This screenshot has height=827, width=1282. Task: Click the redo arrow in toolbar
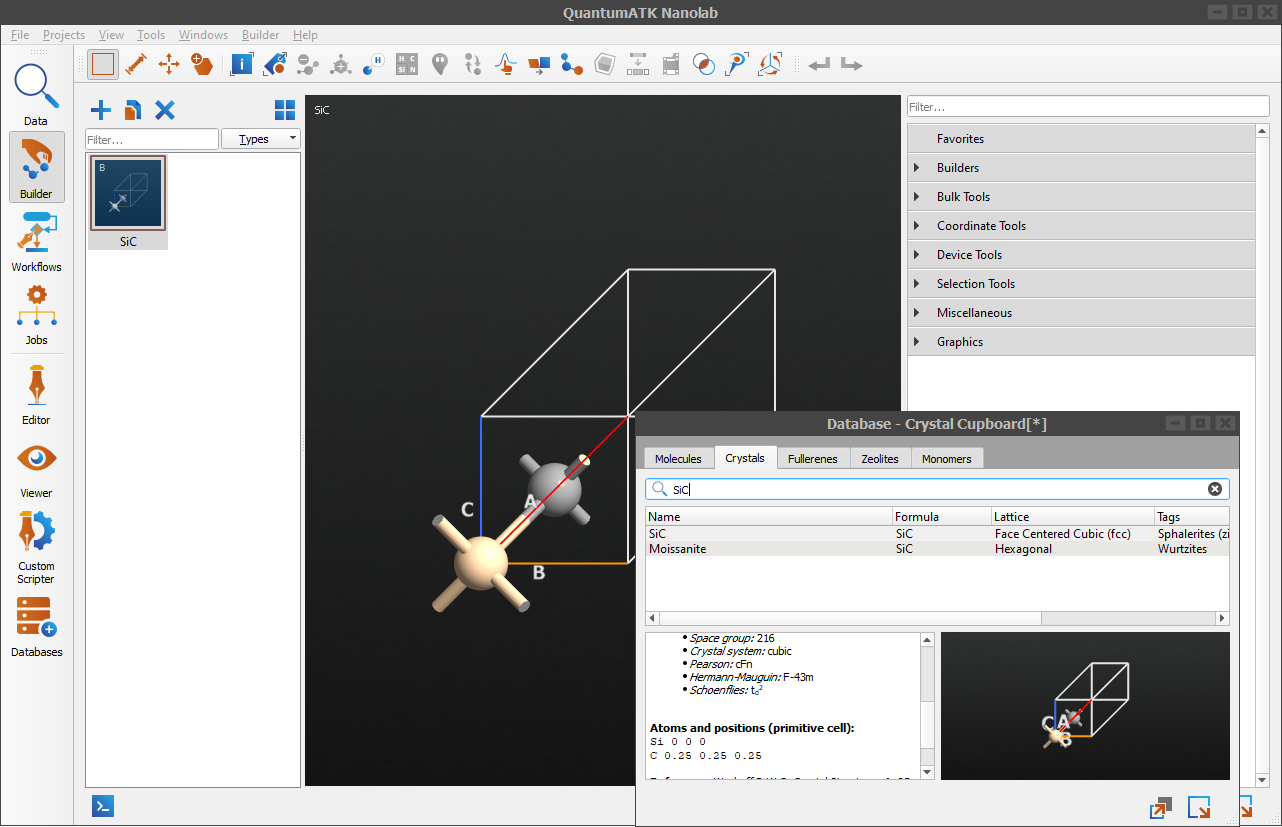tap(852, 64)
